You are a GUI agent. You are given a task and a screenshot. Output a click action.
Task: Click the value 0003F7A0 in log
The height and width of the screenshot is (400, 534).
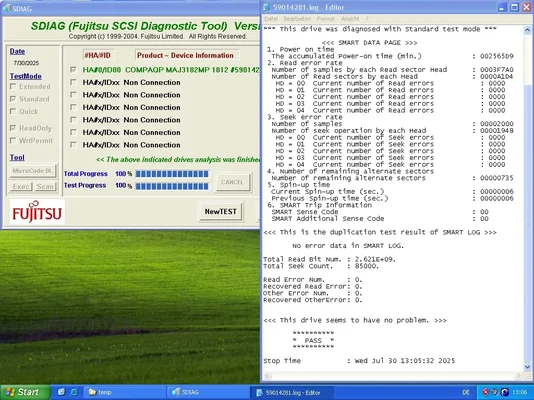[497, 70]
